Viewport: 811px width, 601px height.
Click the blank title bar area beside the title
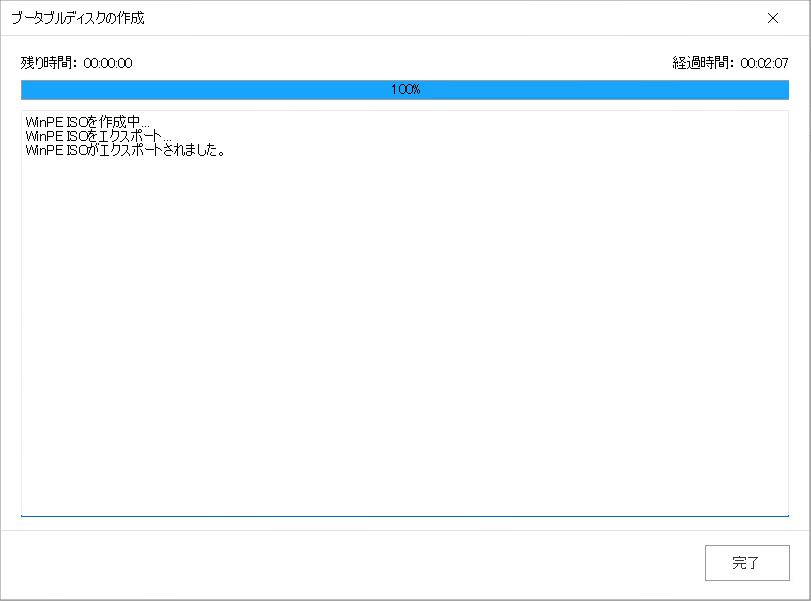(x=450, y=18)
